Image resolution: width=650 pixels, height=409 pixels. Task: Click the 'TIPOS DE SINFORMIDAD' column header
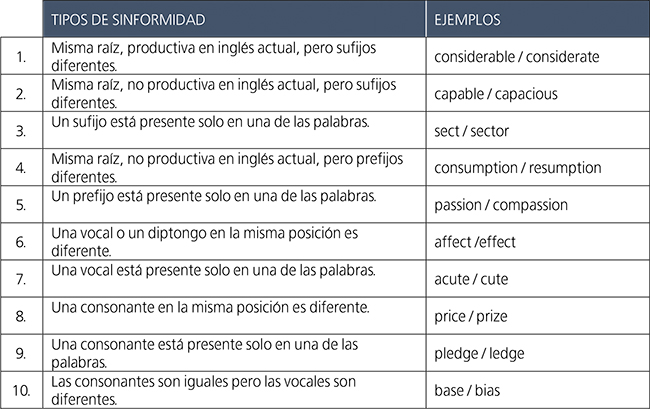(x=129, y=19)
